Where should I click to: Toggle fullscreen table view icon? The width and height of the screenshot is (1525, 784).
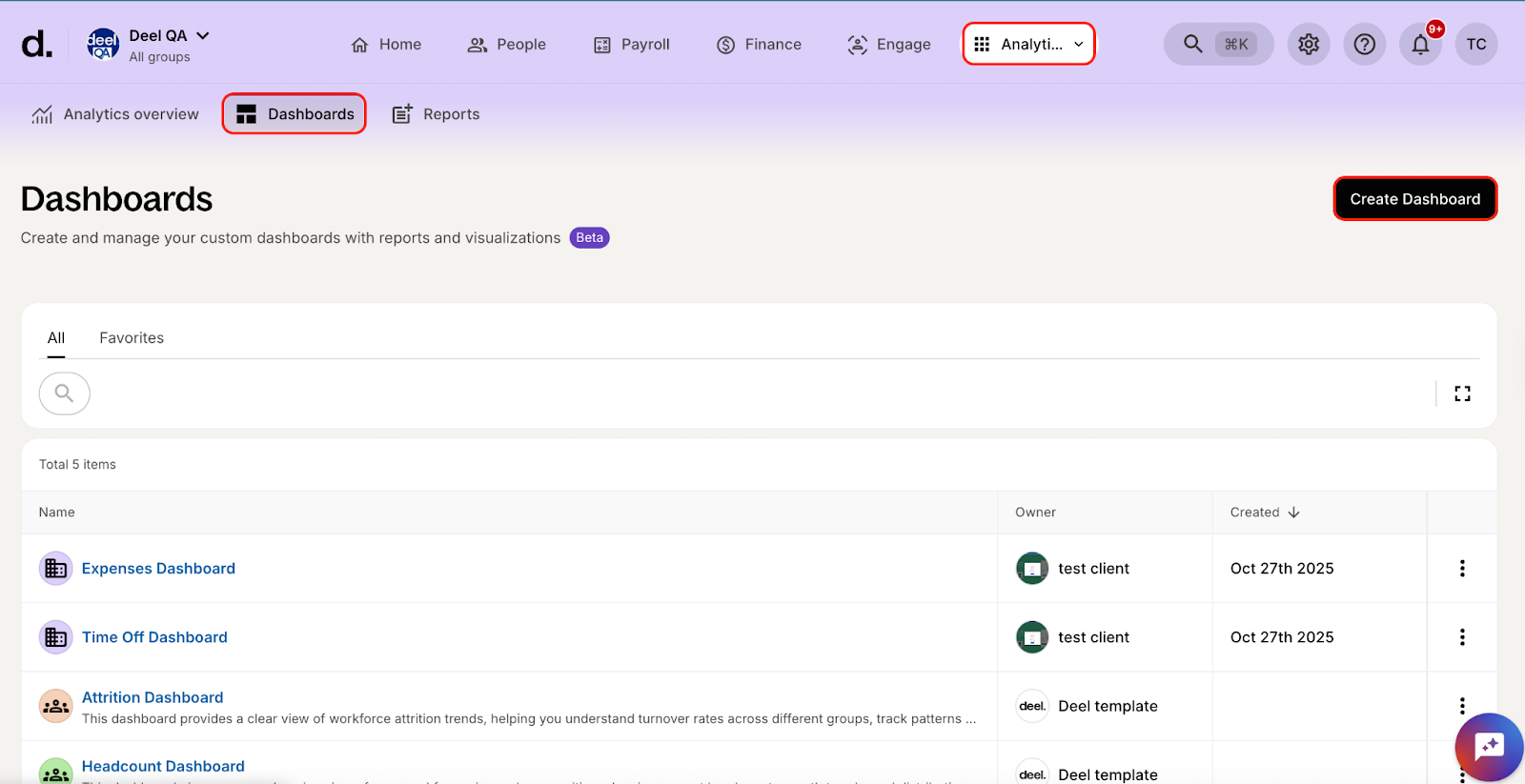point(1462,393)
